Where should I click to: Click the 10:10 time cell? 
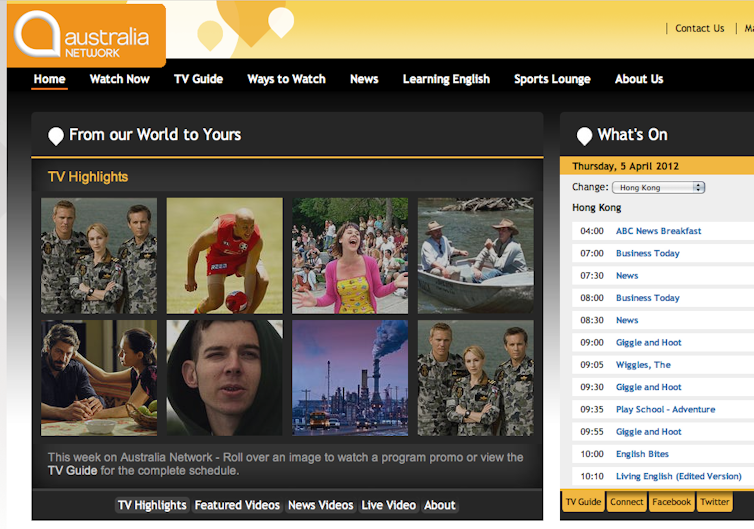pyautogui.click(x=591, y=476)
